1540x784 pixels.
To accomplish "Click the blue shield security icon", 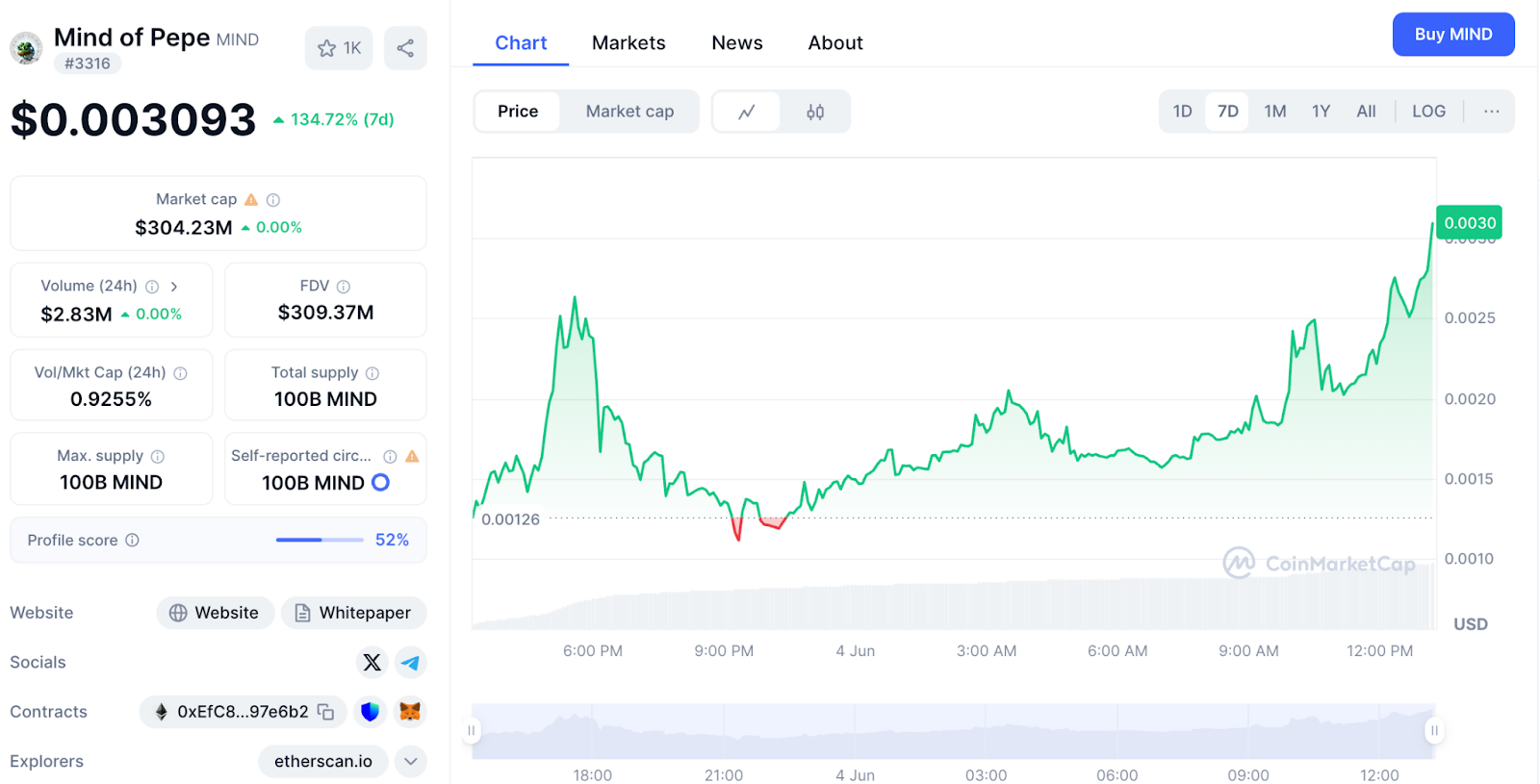I will point(371,712).
